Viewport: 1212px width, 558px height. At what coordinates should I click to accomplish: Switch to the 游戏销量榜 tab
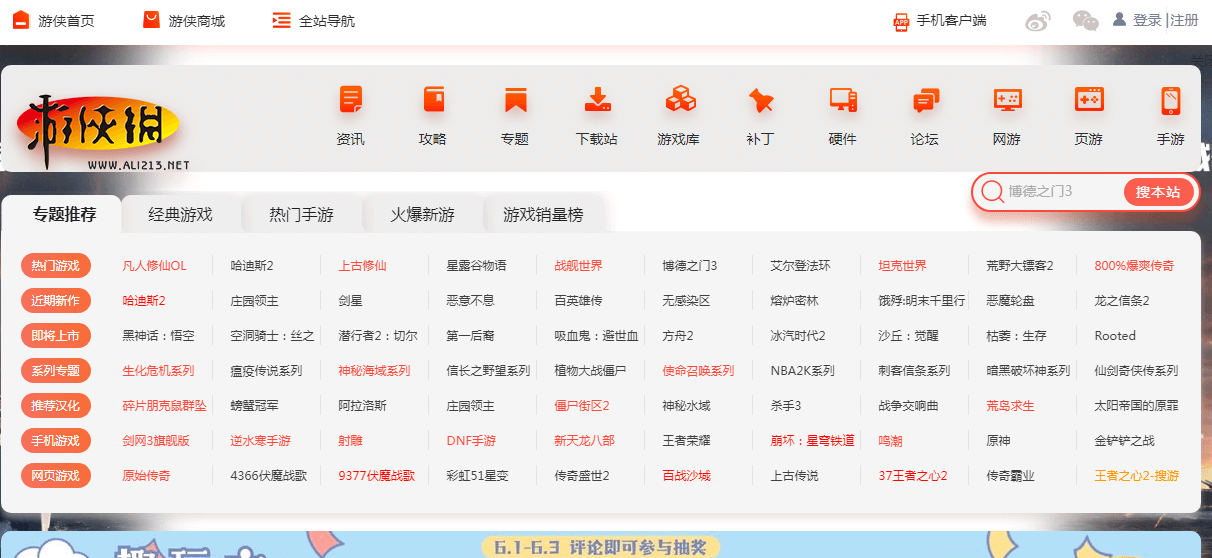coord(543,214)
